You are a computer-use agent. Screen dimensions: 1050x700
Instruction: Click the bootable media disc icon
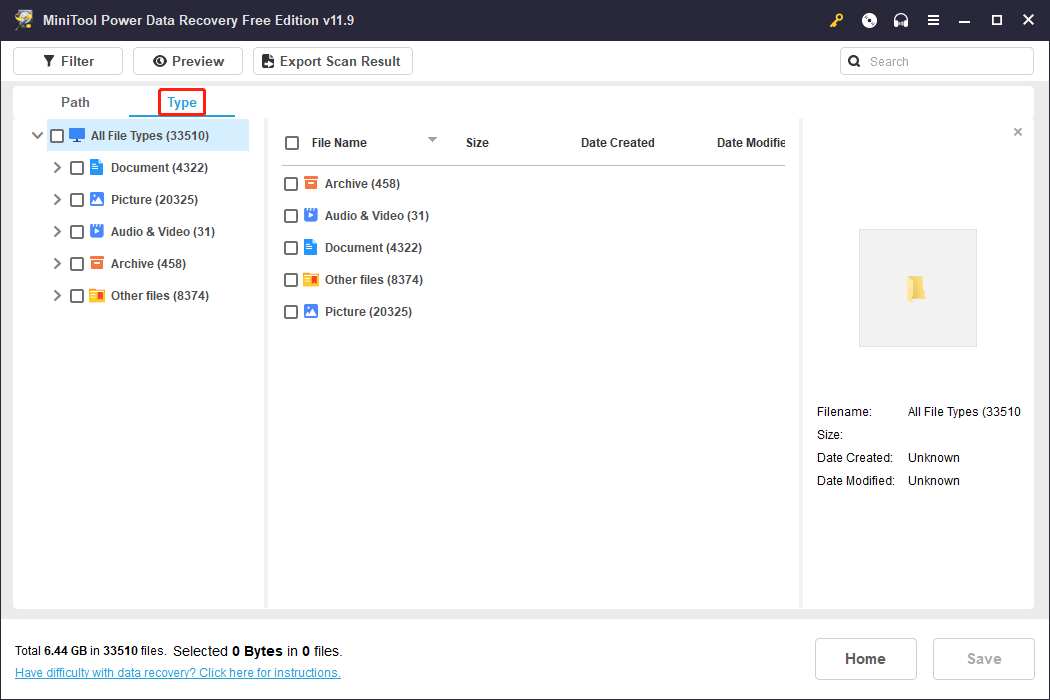click(869, 20)
